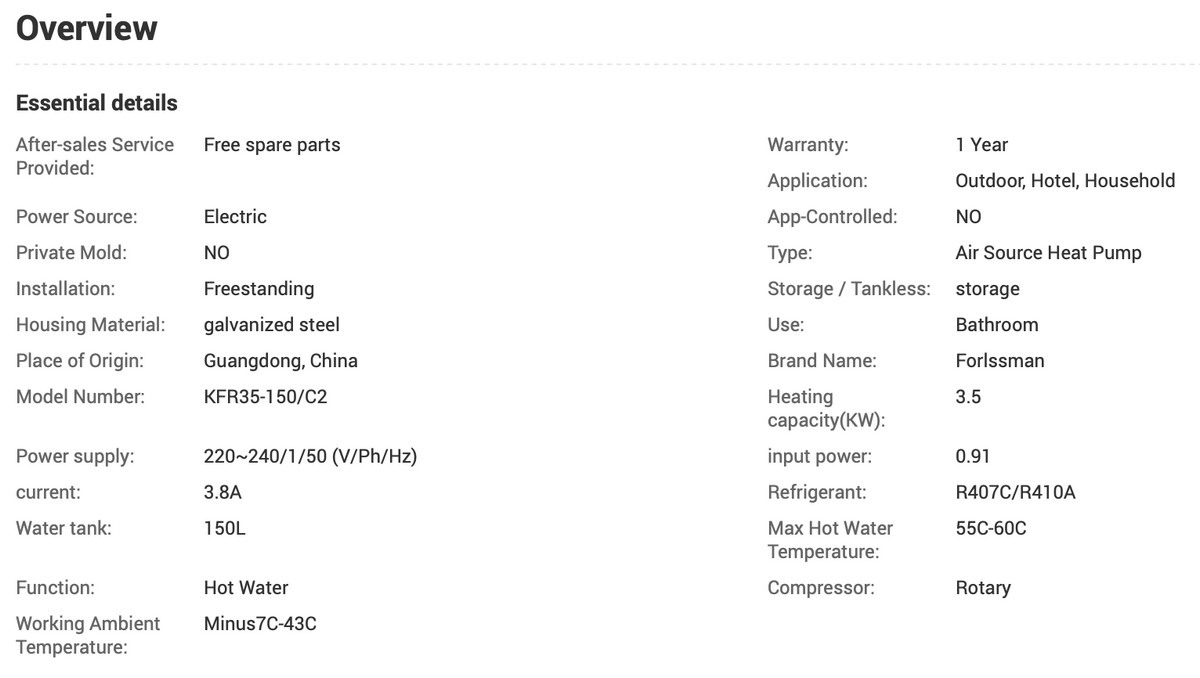Screen dimensions: 1200x678
Task: Click the R407C/R410A refrigerant value
Action: pos(1016,493)
